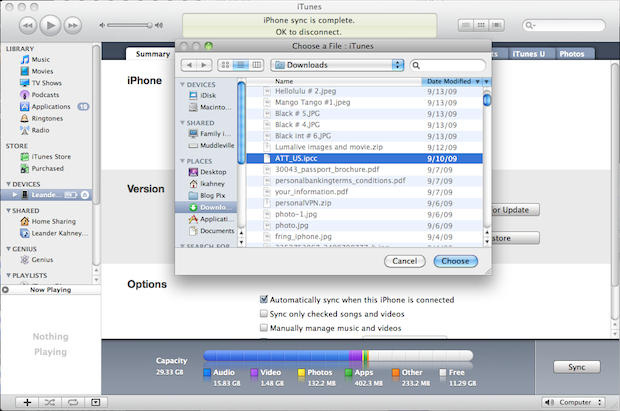This screenshot has width=620, height=411.
Task: Check manually manage music and videos
Action: pyautogui.click(x=264, y=328)
